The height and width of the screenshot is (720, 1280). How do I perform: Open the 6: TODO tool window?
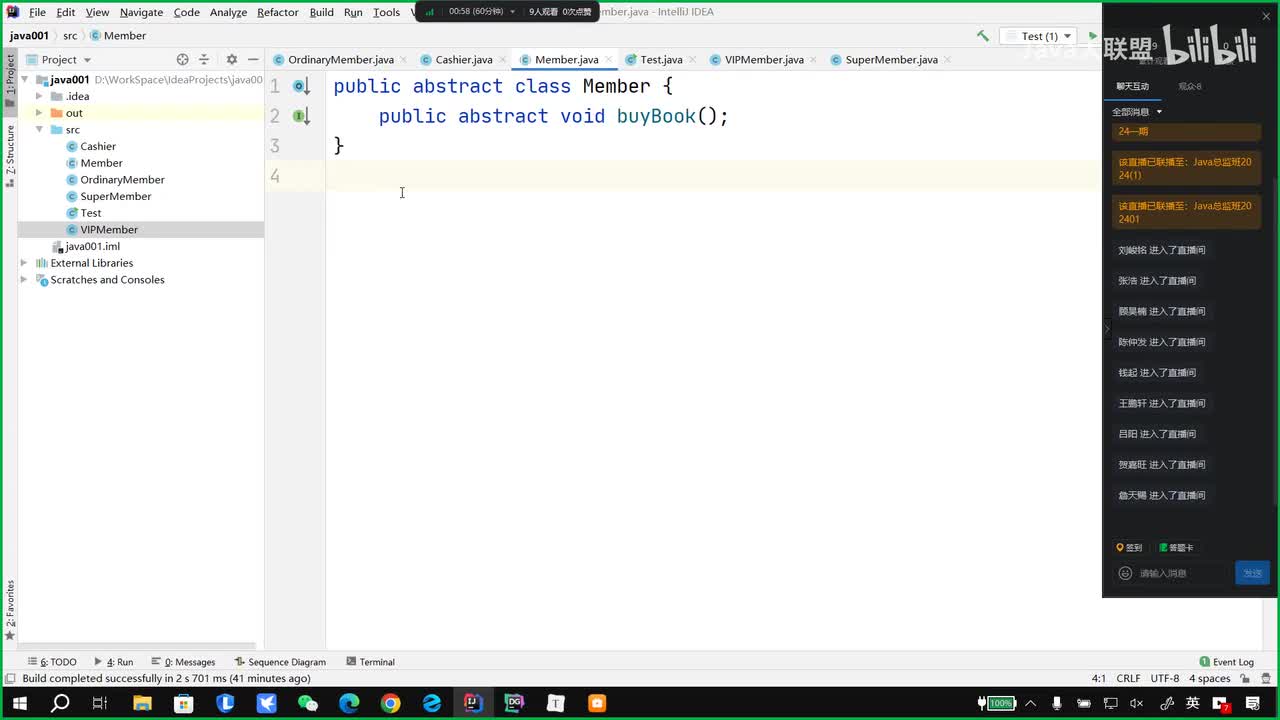coord(52,662)
